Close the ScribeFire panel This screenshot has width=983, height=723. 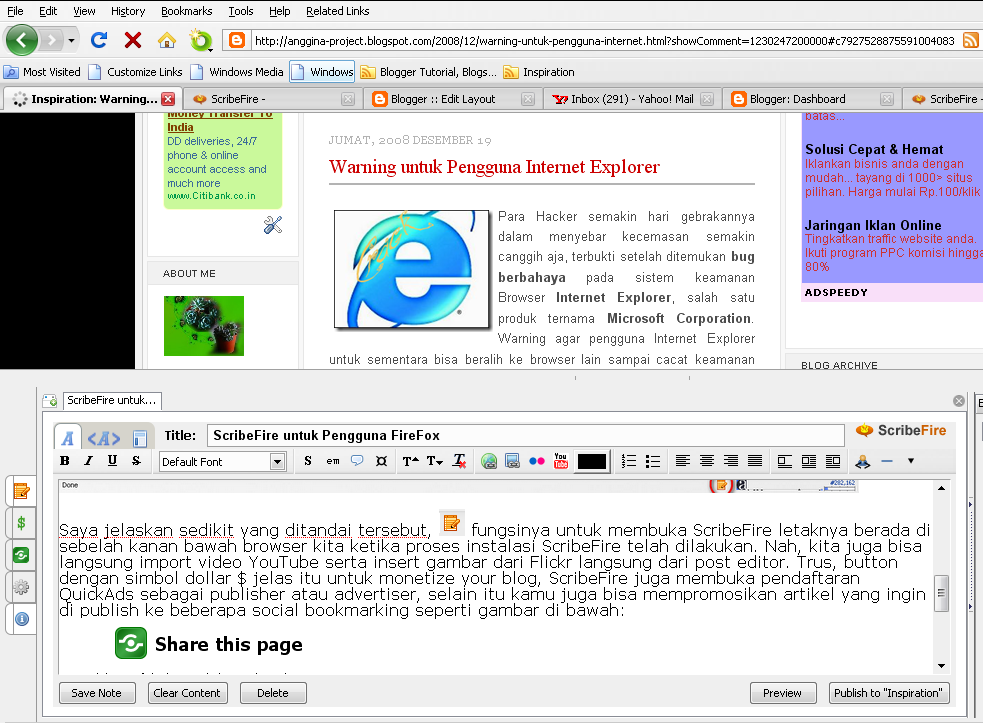click(x=959, y=401)
